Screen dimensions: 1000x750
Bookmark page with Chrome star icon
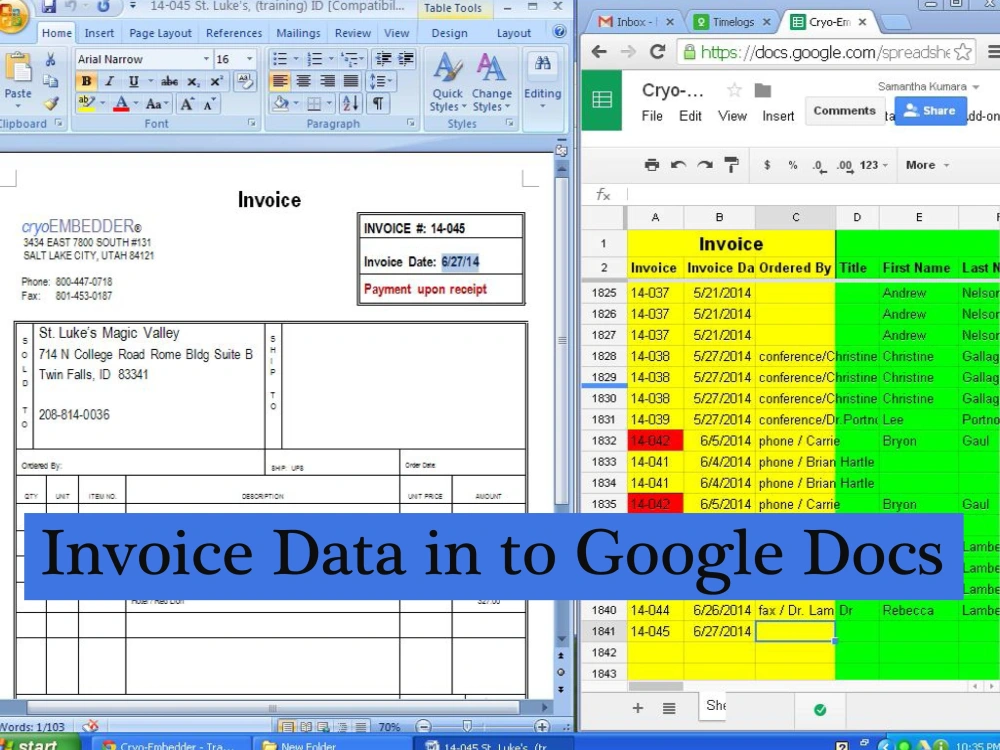point(962,52)
